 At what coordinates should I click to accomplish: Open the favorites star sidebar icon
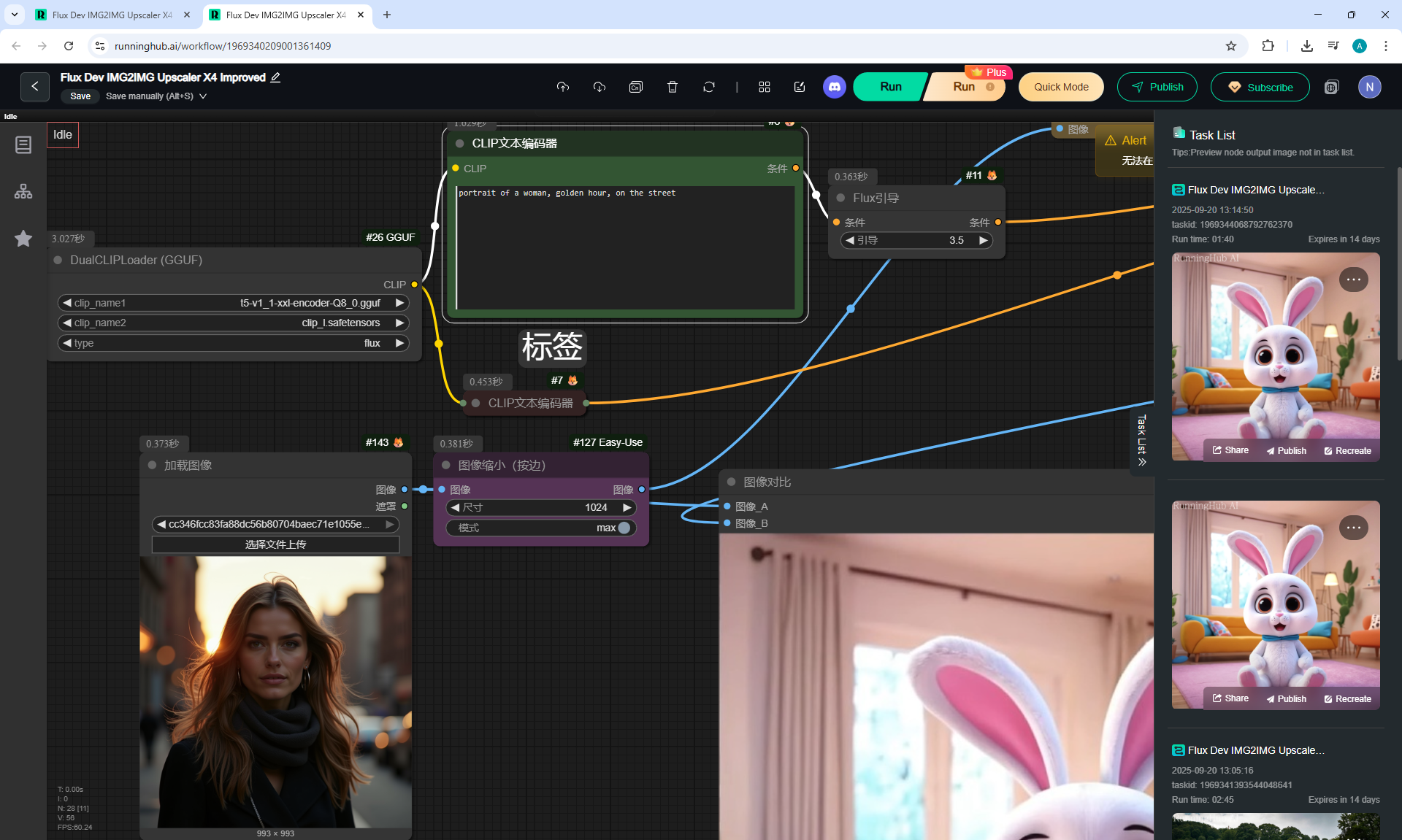23,238
